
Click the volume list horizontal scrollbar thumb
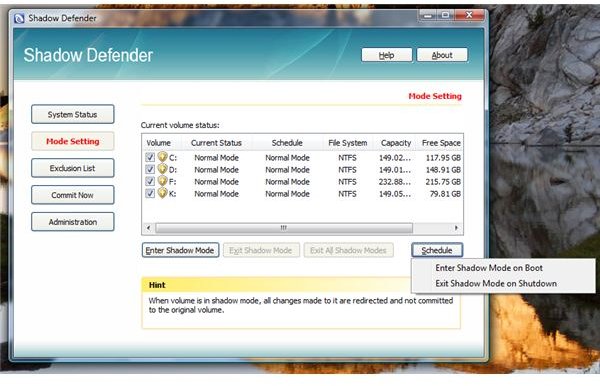click(x=284, y=228)
